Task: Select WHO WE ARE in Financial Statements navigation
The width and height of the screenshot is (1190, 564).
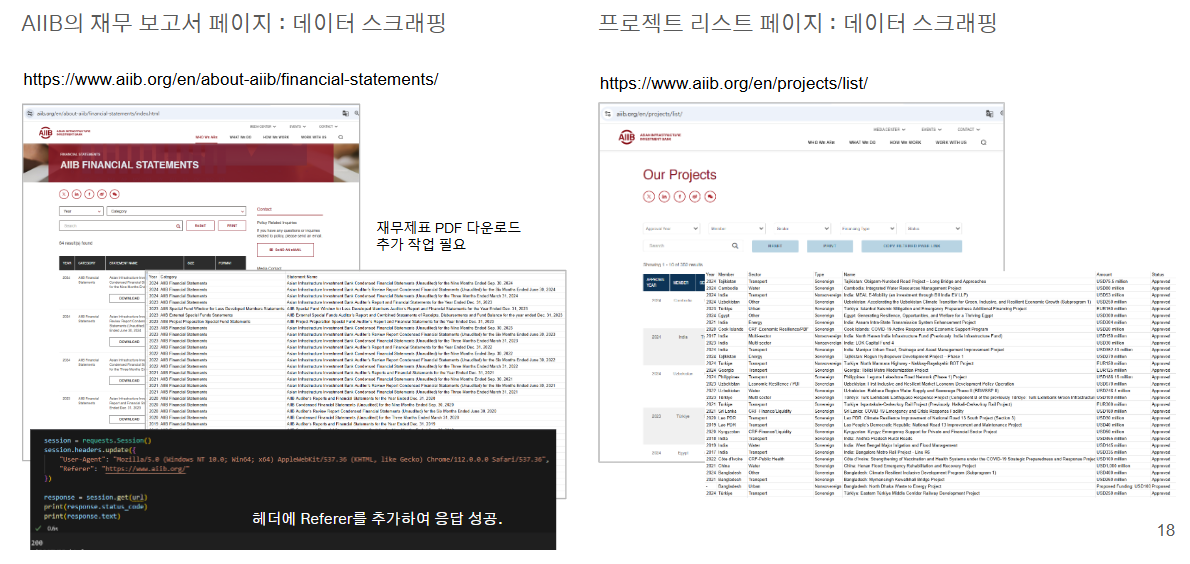Action: 206,137
